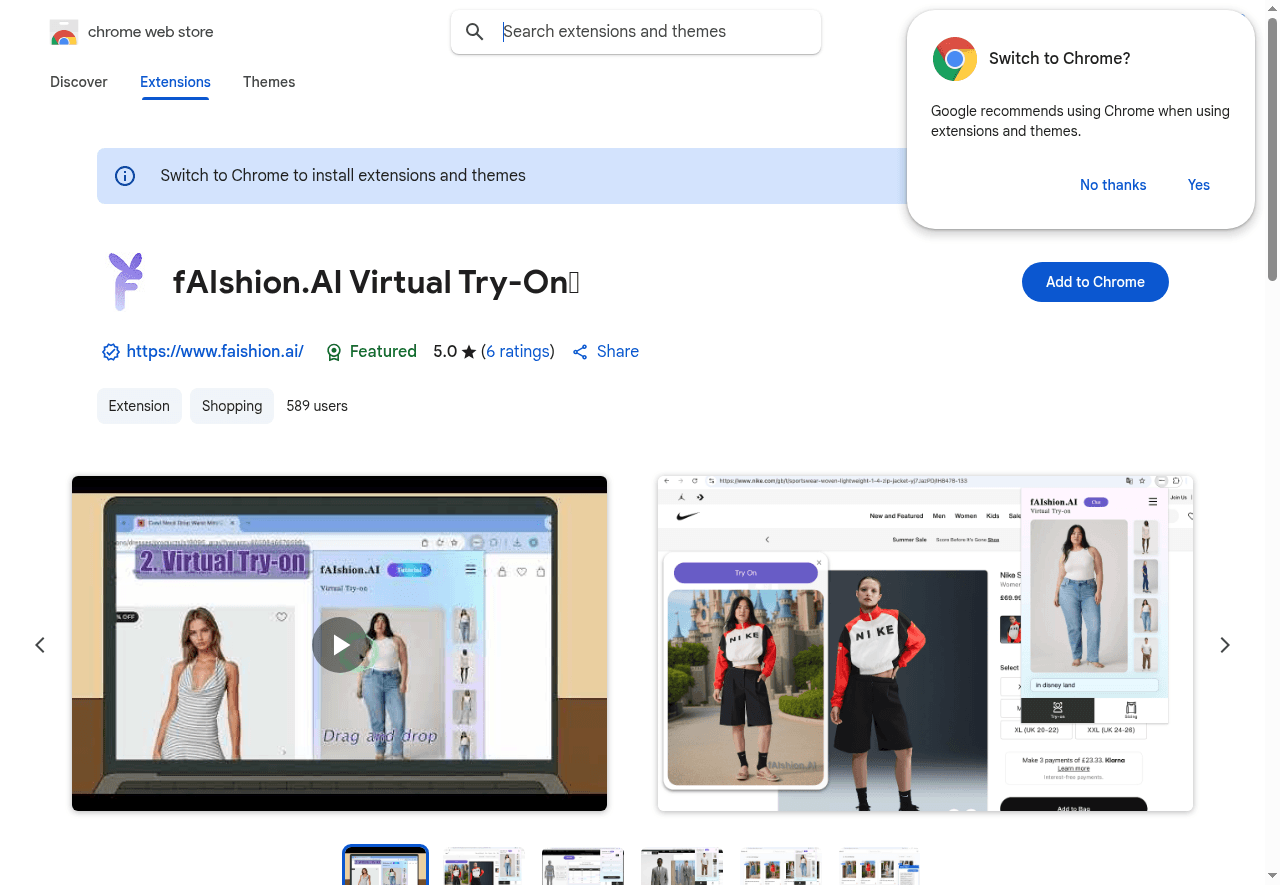Click the Share icon
1280x885 pixels.
580,352
